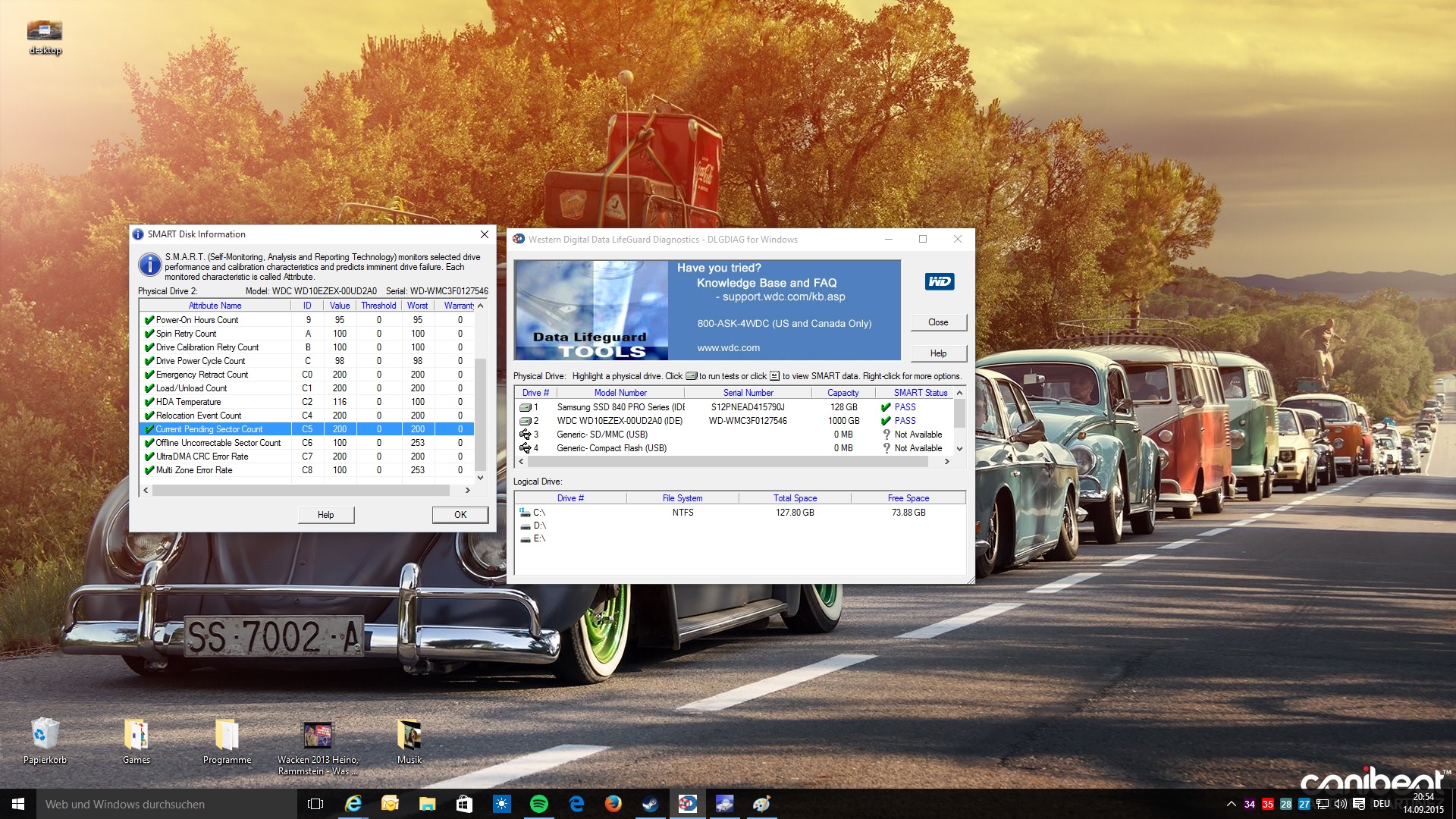Click Close button in Data Lifeguard
The width and height of the screenshot is (1456, 819).
[938, 322]
